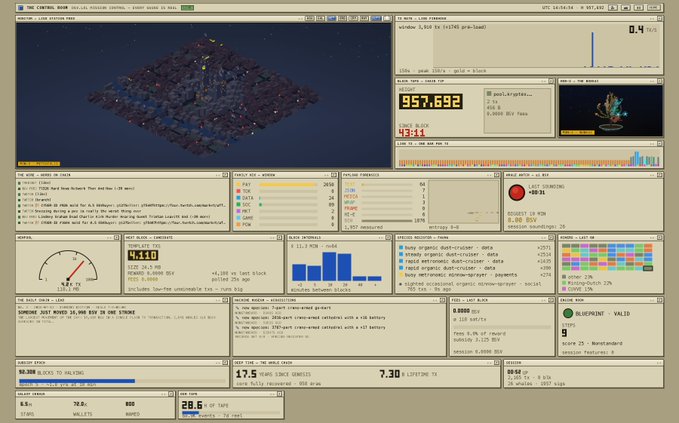The height and width of the screenshot is (423, 679).
Task: Expand the Machine Museum acquisitions panel
Action: tap(443, 300)
